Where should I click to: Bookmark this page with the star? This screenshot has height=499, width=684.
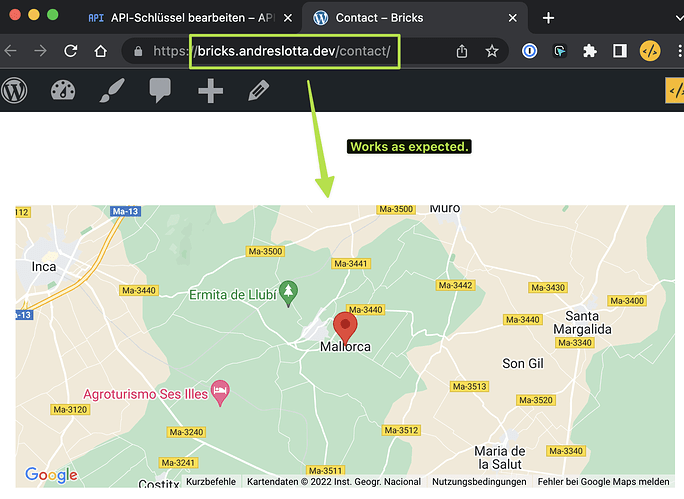pos(492,51)
